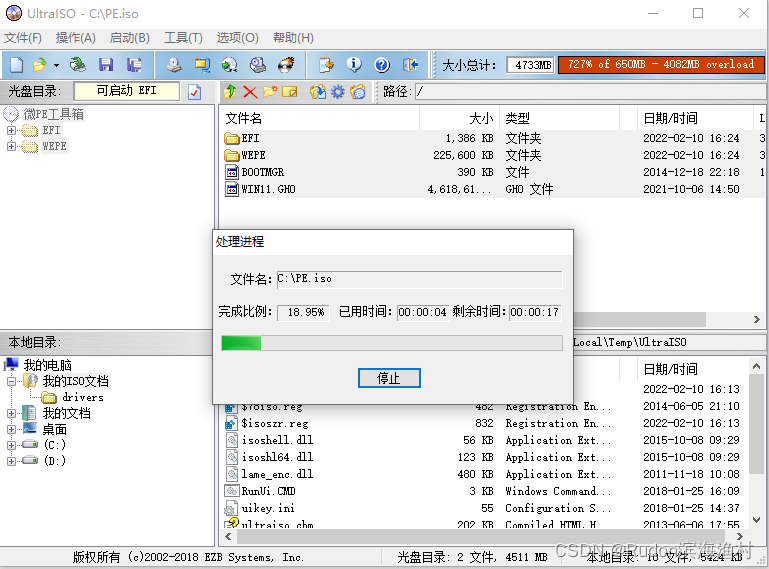This screenshot has width=769, height=569.
Task: Sort image list by 大小 column header
Action: [x=460, y=118]
